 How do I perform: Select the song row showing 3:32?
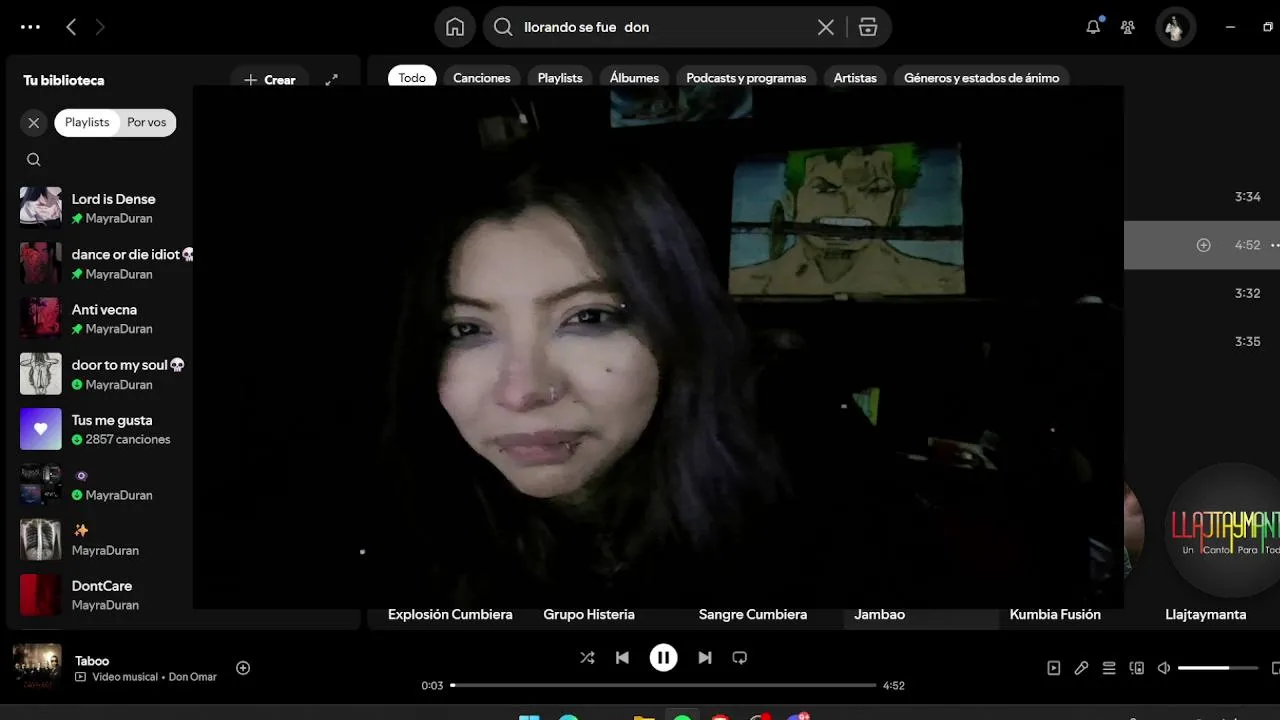click(1202, 293)
